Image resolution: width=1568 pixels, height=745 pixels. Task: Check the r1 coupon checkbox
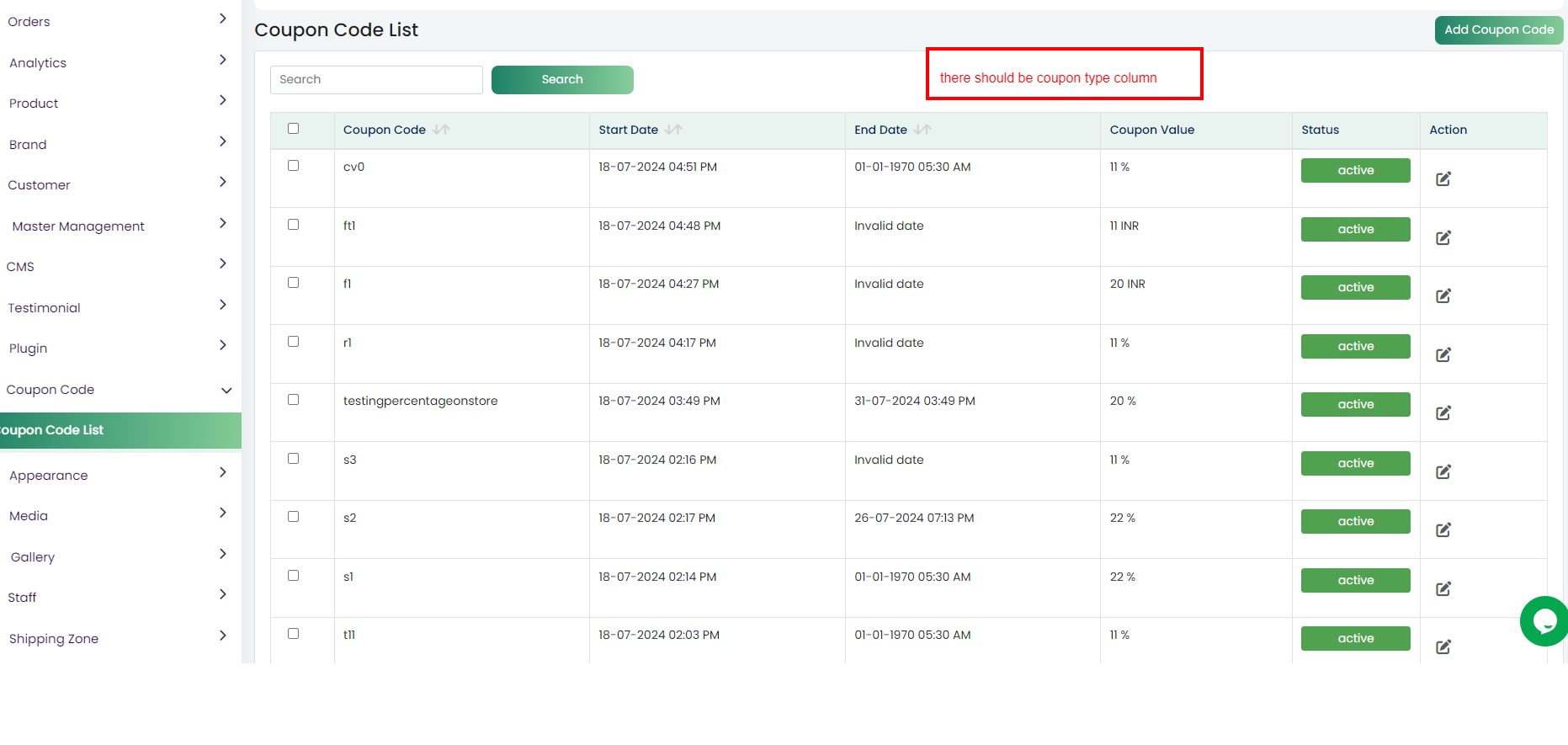pos(293,342)
